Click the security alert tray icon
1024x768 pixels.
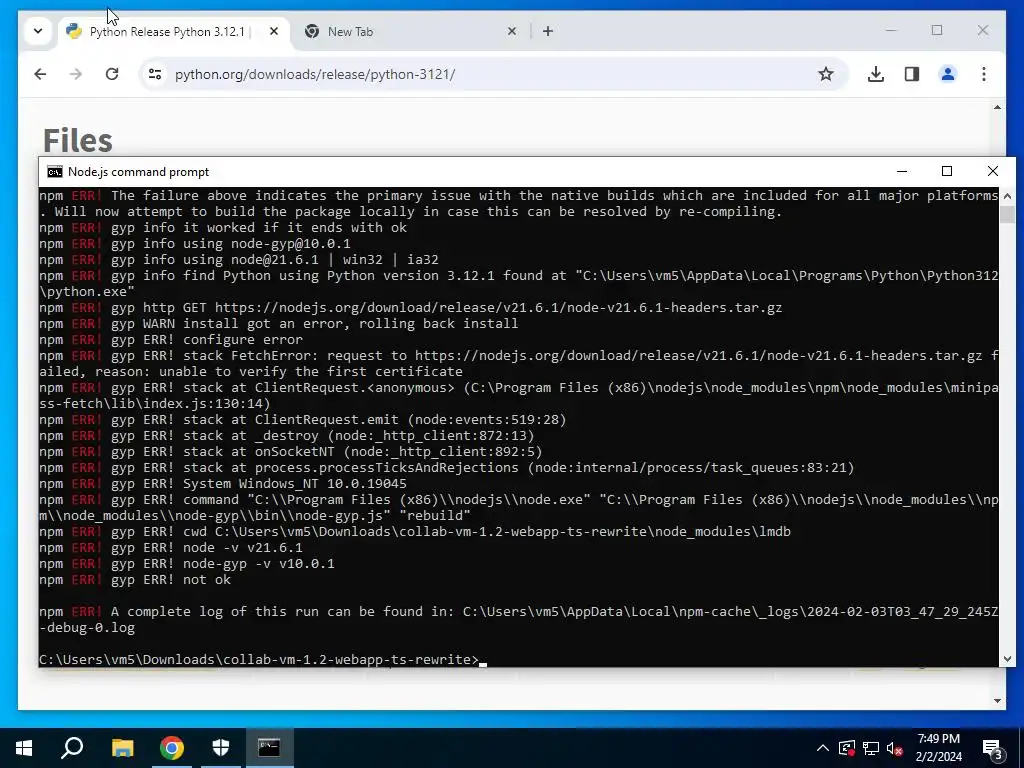click(846, 748)
